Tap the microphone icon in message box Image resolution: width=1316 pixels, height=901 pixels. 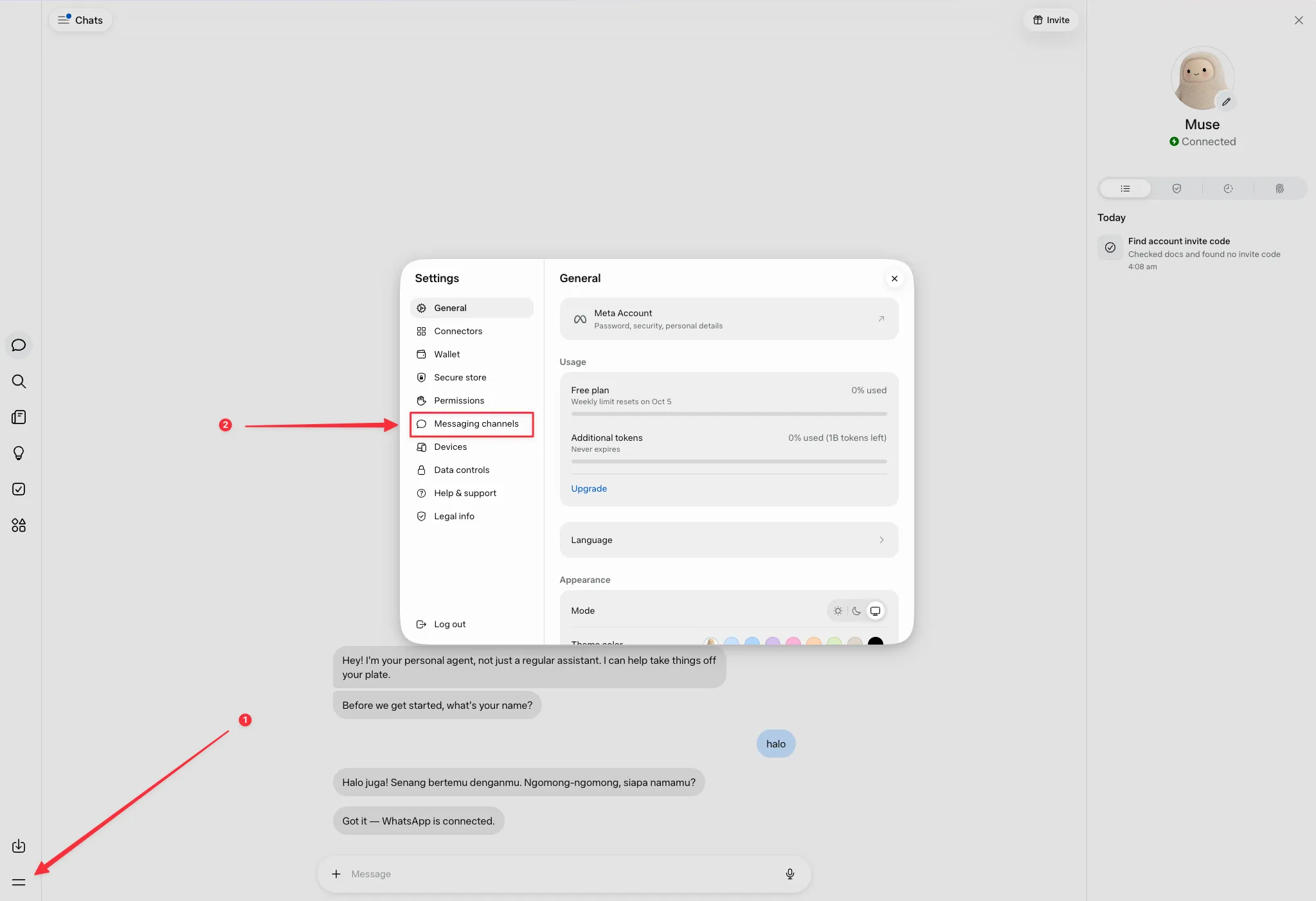[789, 873]
